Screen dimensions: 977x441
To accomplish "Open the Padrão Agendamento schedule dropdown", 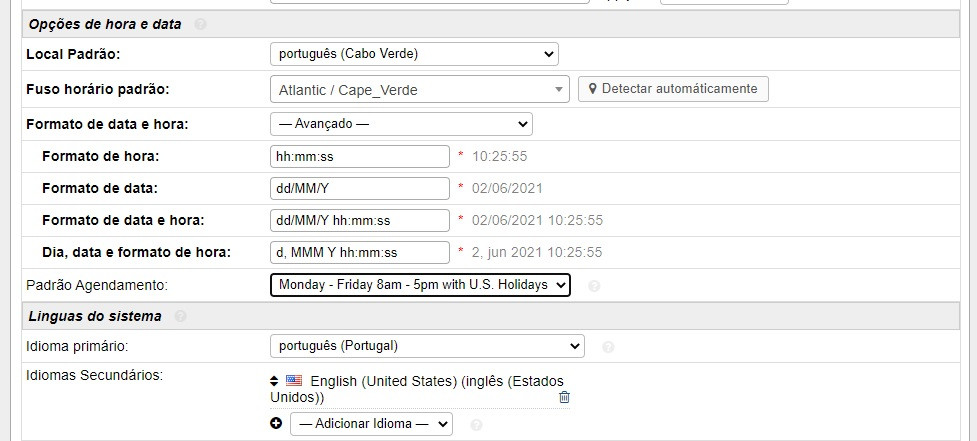I will pos(420,285).
